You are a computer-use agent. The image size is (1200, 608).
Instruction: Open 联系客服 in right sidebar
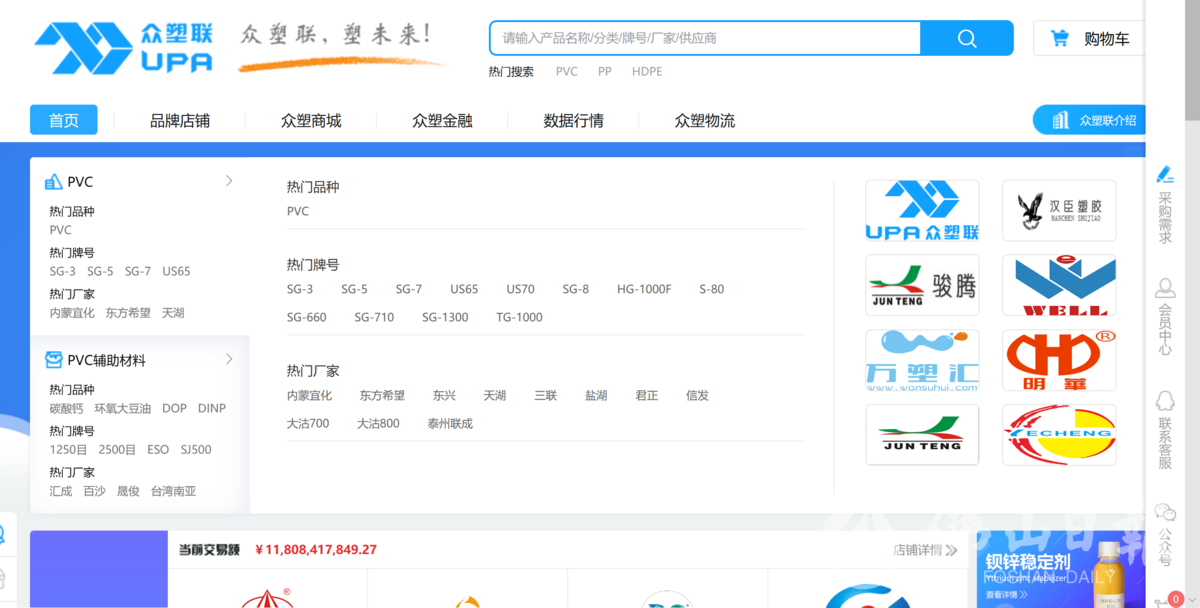[x=1165, y=429]
